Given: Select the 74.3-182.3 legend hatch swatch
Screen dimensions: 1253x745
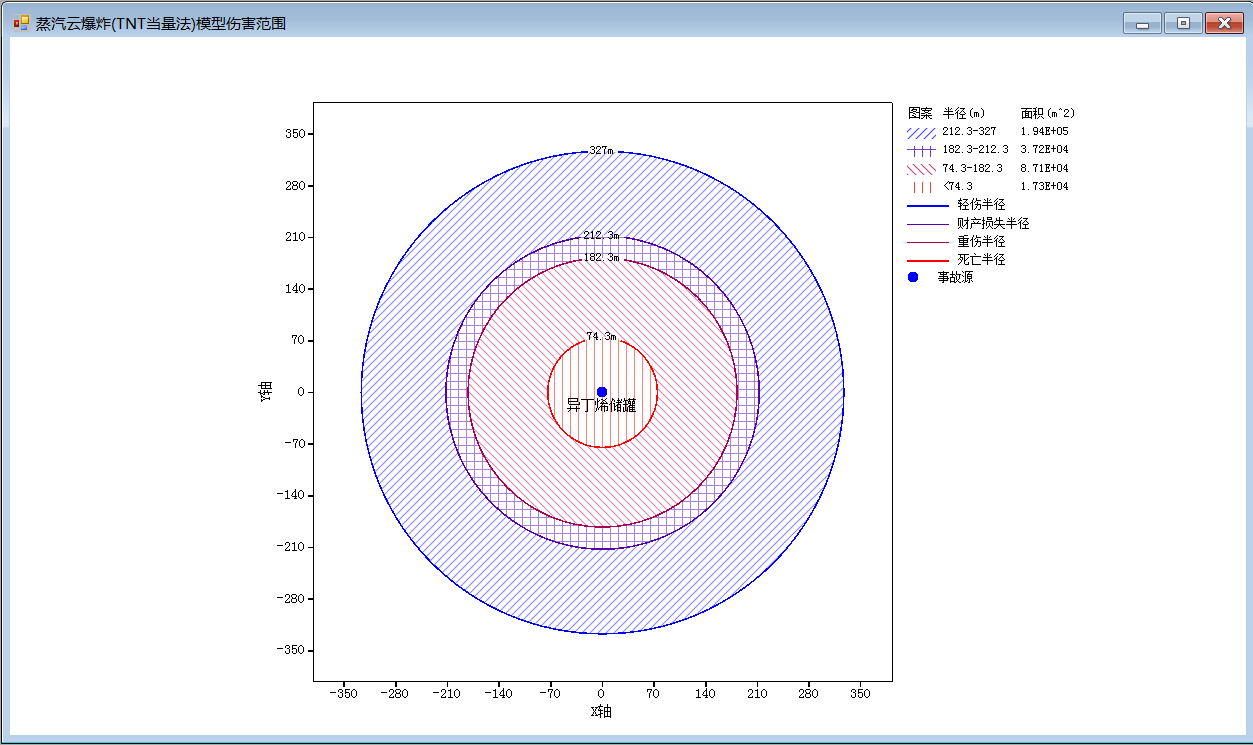Looking at the screenshot, I should (x=921, y=168).
